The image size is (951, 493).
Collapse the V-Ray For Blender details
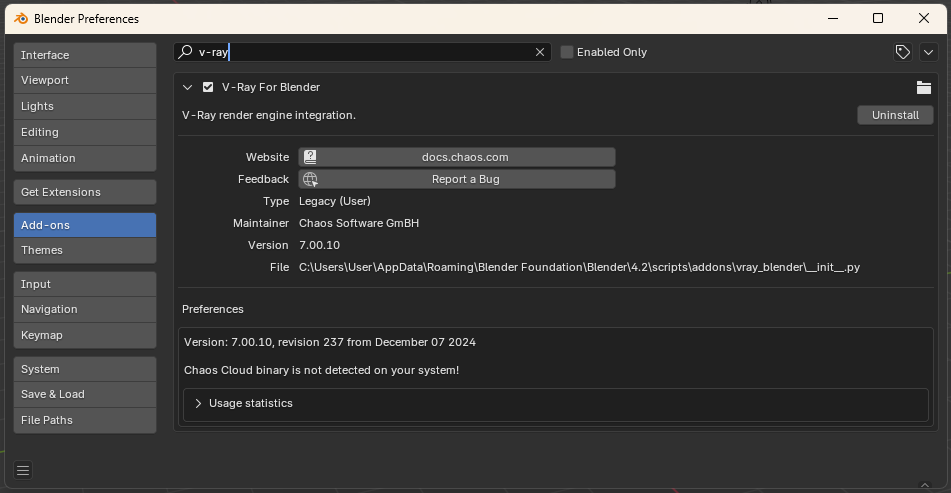point(187,87)
